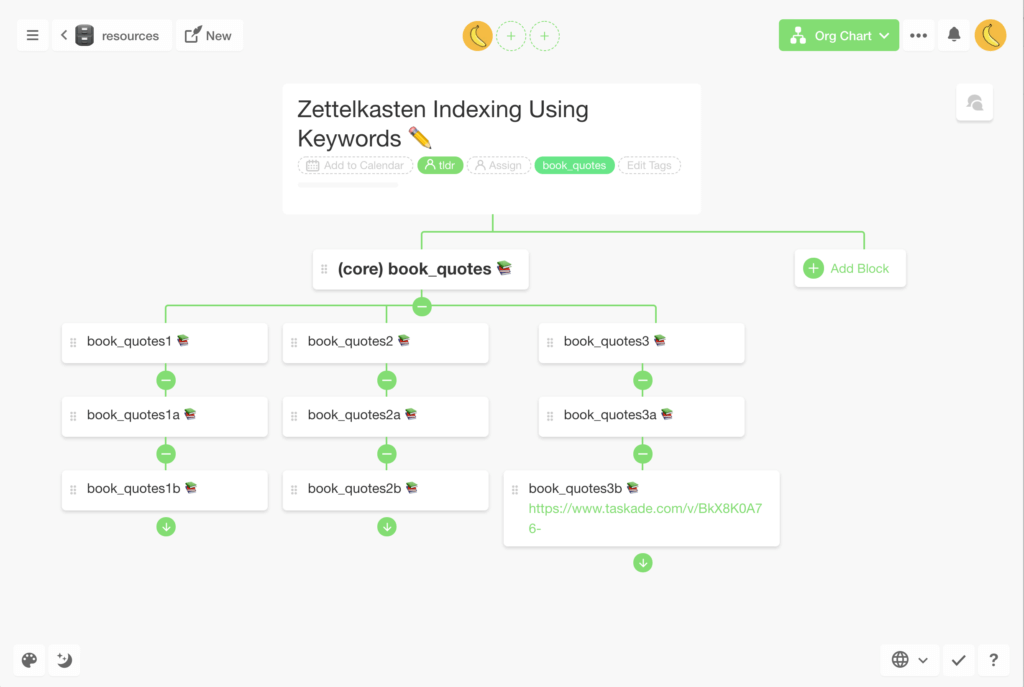Viewport: 1024px width, 687px height.
Task: Open the comment bubble icon below the avatar
Action: tap(974, 102)
